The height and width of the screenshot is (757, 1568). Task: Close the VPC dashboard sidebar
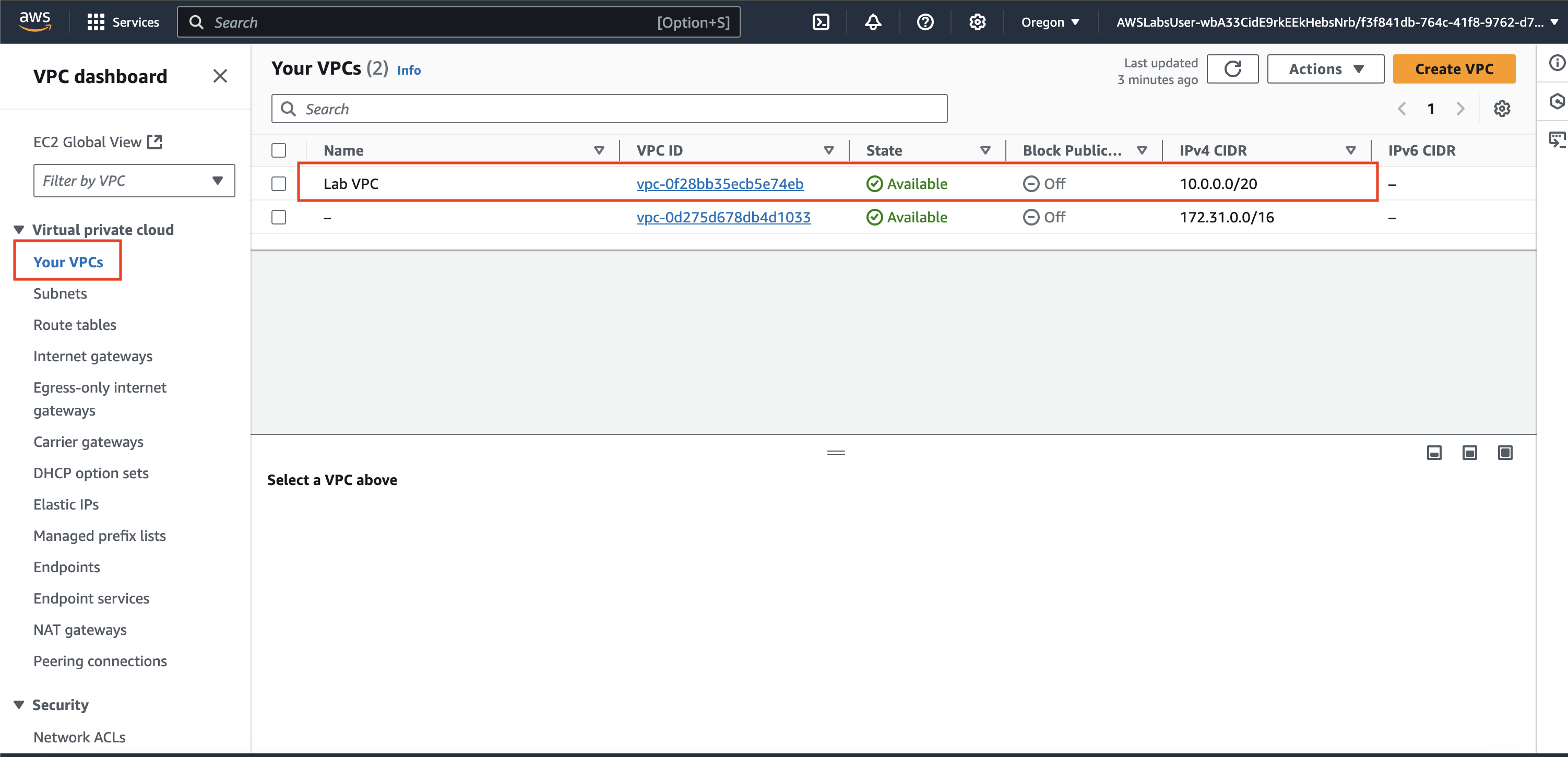[220, 76]
